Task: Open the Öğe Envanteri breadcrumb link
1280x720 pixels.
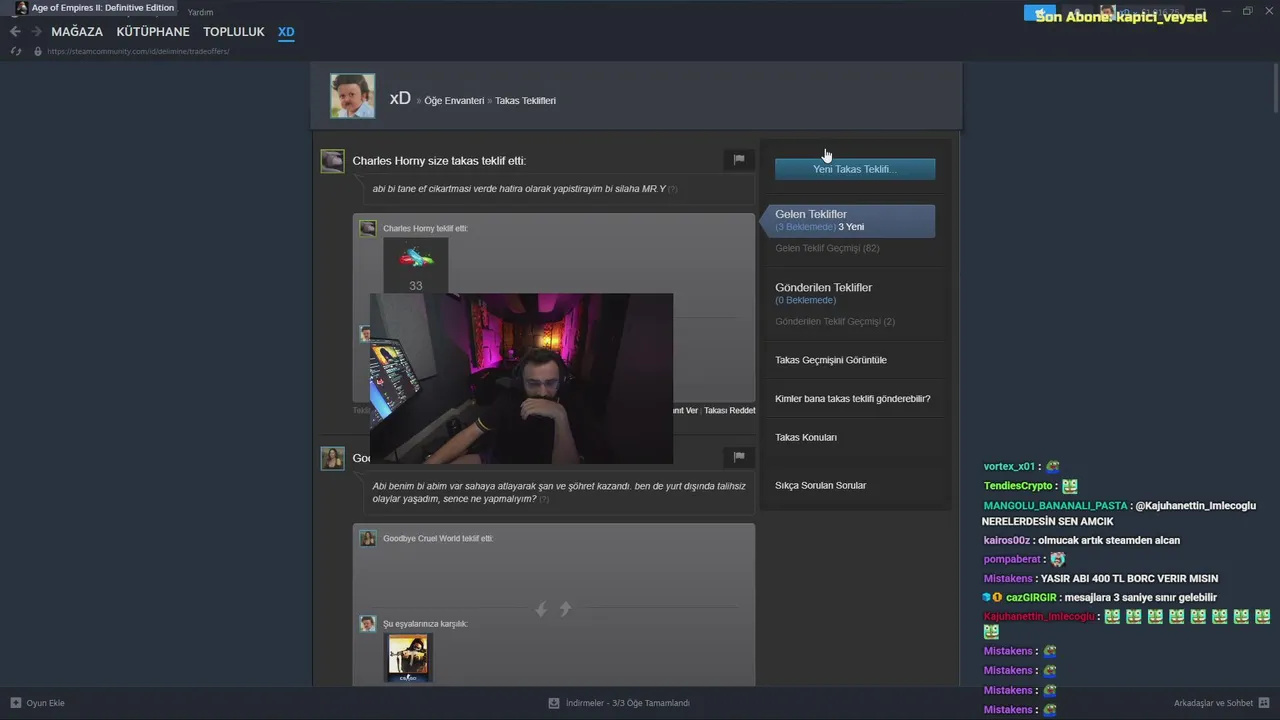Action: (x=454, y=101)
